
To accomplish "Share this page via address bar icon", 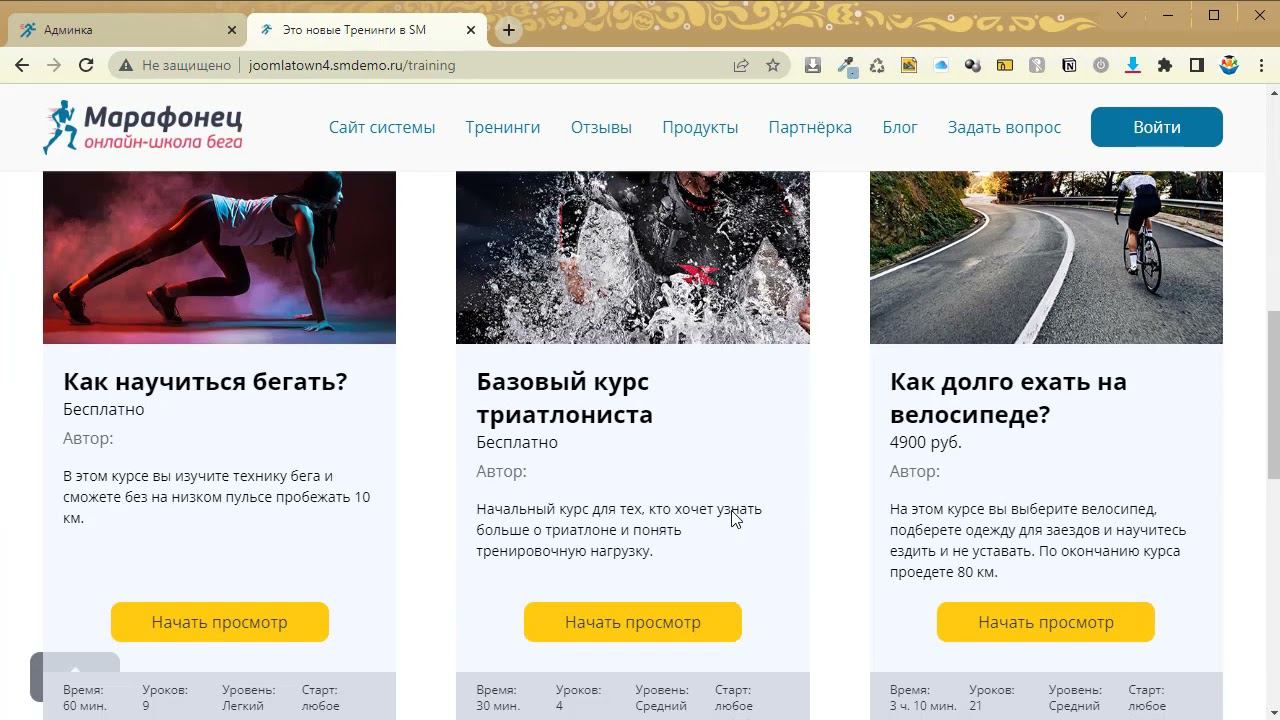I will (x=741, y=65).
